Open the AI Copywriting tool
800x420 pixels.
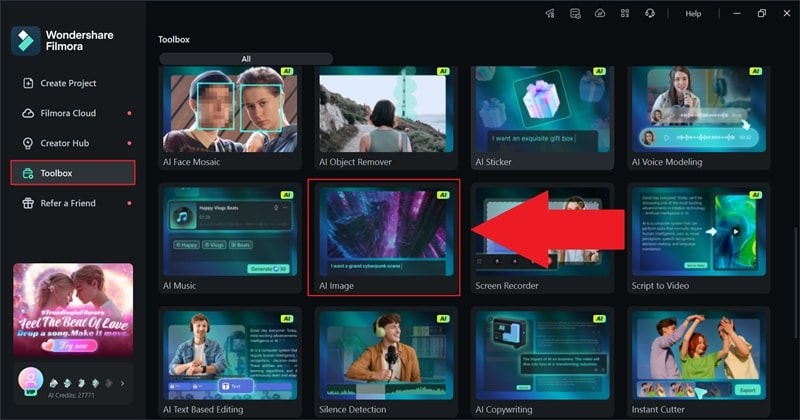(542, 362)
